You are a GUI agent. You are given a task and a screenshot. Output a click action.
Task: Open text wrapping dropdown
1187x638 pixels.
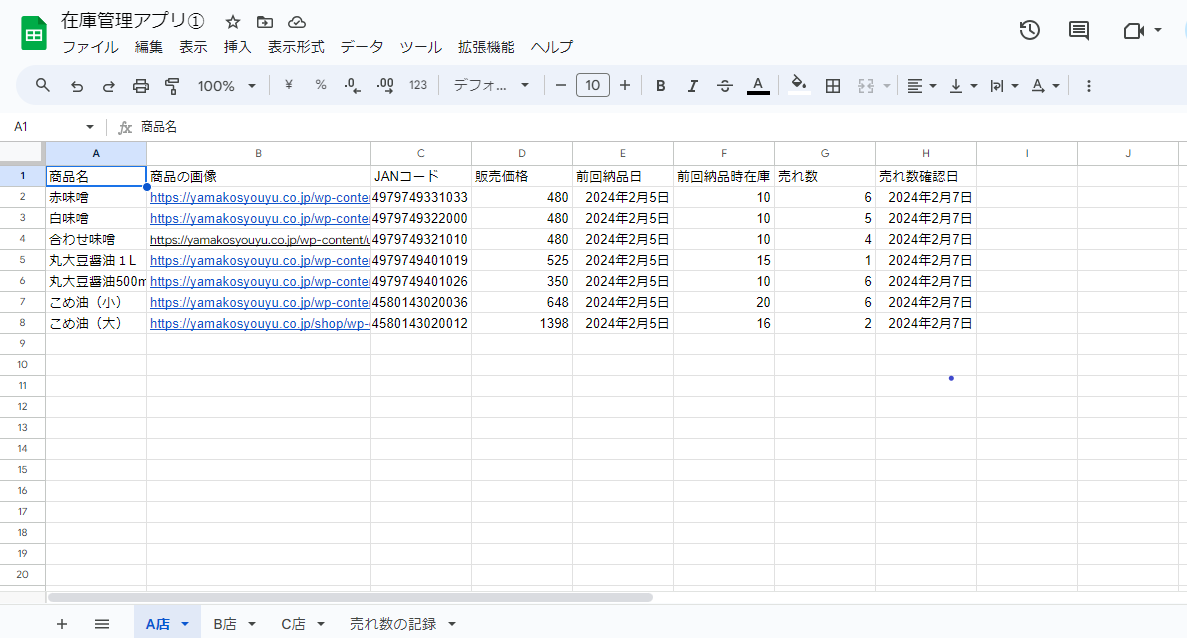pos(1004,86)
